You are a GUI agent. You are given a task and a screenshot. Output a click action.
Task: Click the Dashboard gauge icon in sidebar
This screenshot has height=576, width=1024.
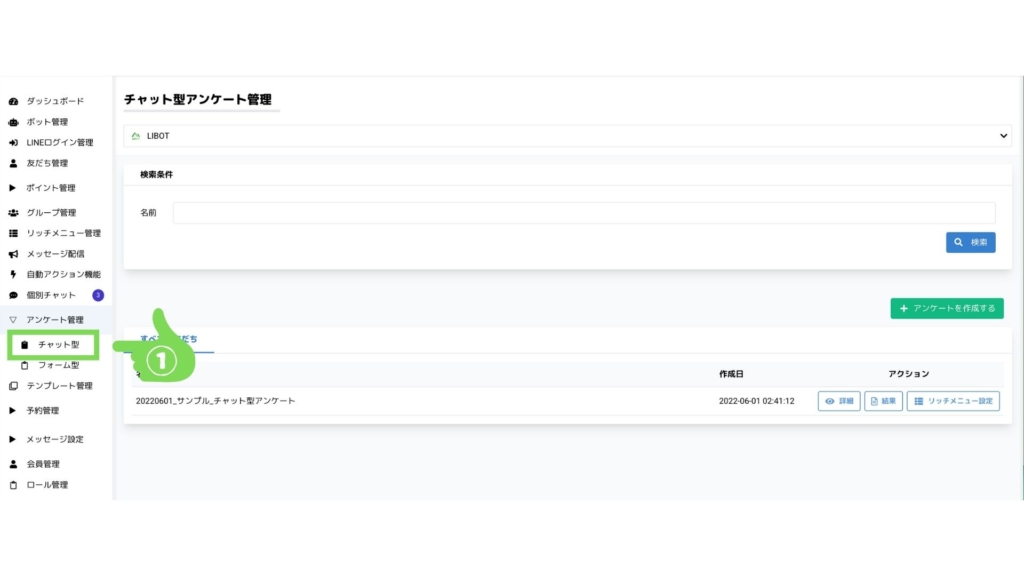[x=13, y=102]
